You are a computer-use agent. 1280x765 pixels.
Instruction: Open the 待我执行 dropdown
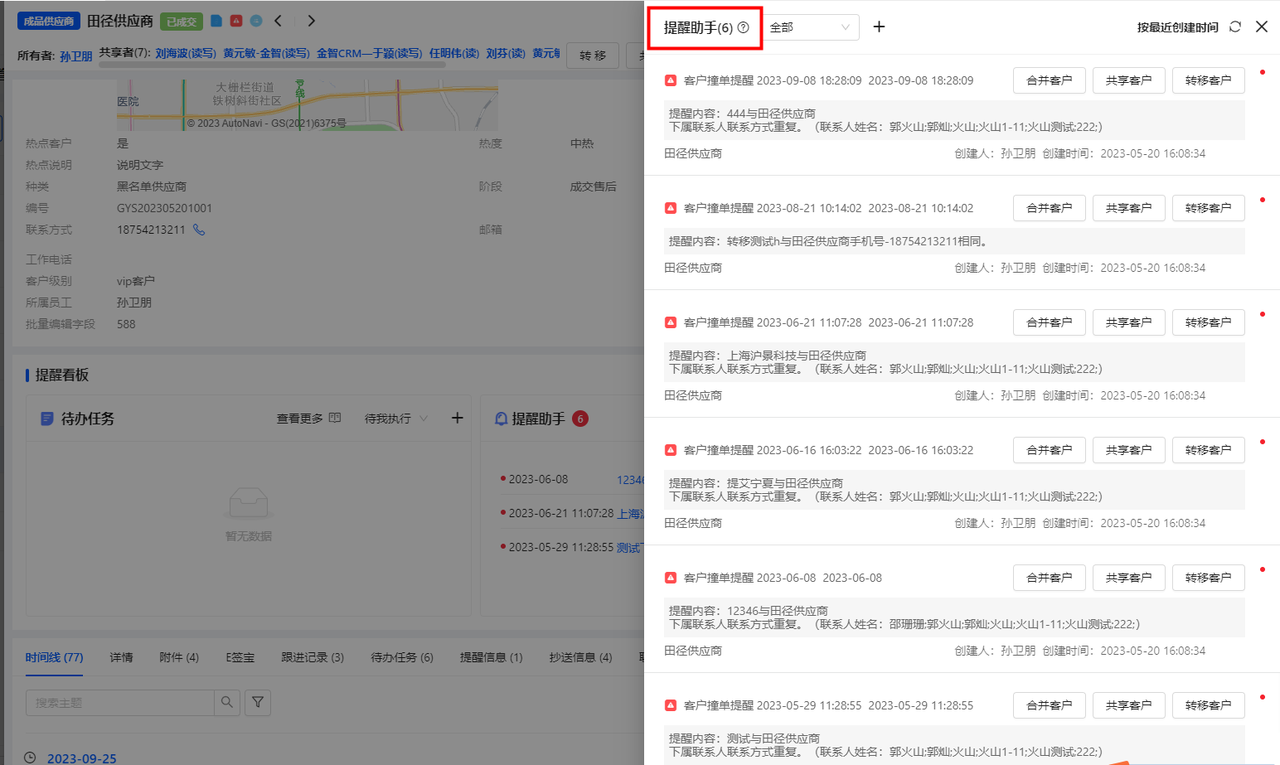tap(396, 418)
